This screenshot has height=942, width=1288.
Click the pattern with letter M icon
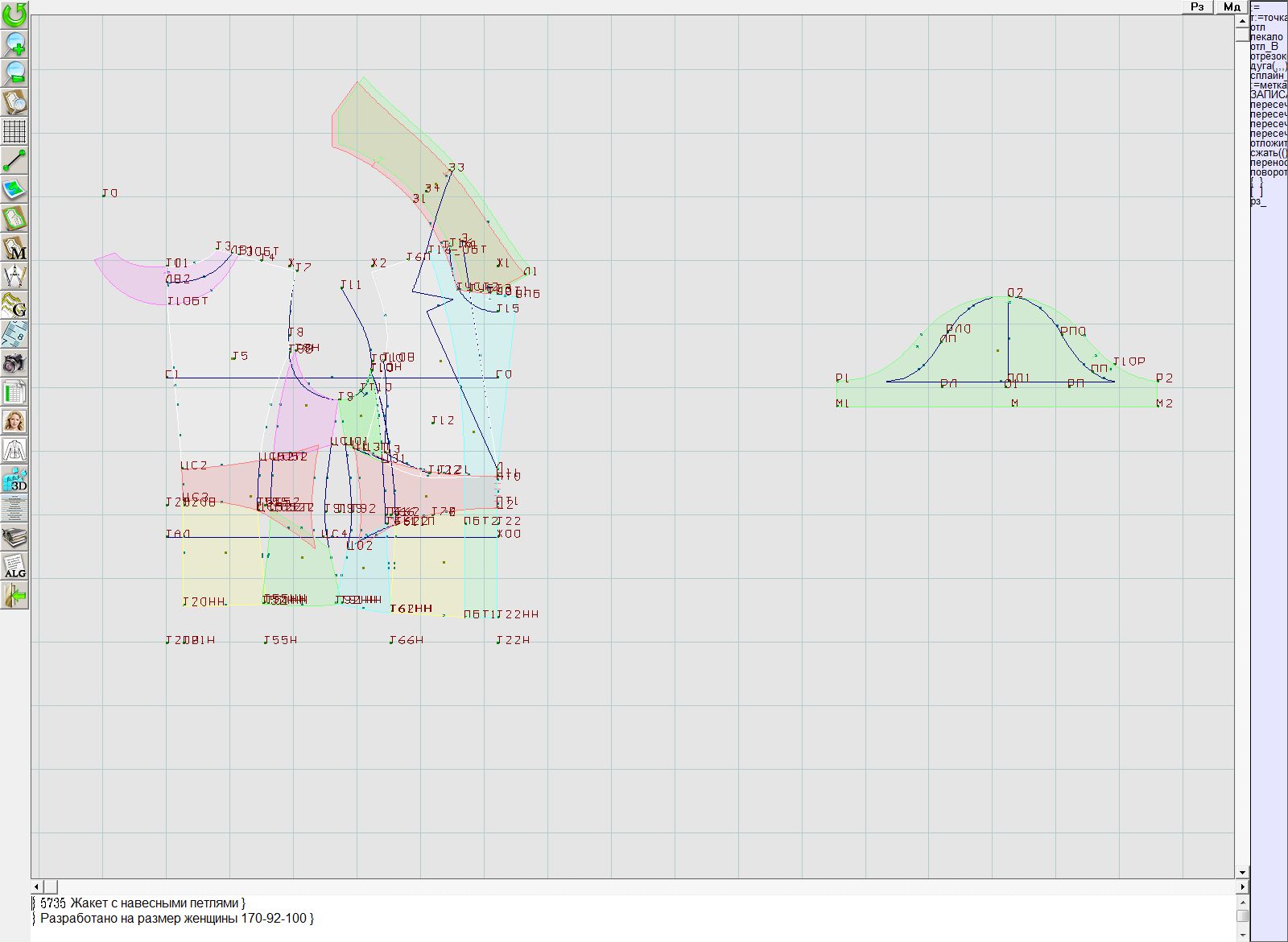click(14, 247)
